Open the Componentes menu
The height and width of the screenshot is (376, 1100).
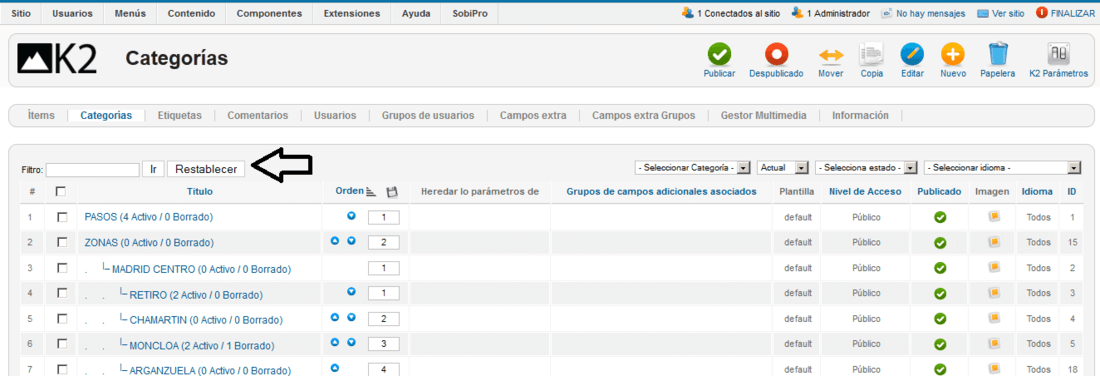click(x=269, y=13)
